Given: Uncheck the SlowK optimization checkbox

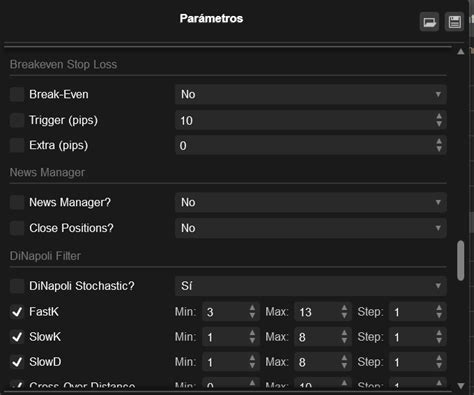Looking at the screenshot, I should click(17, 337).
